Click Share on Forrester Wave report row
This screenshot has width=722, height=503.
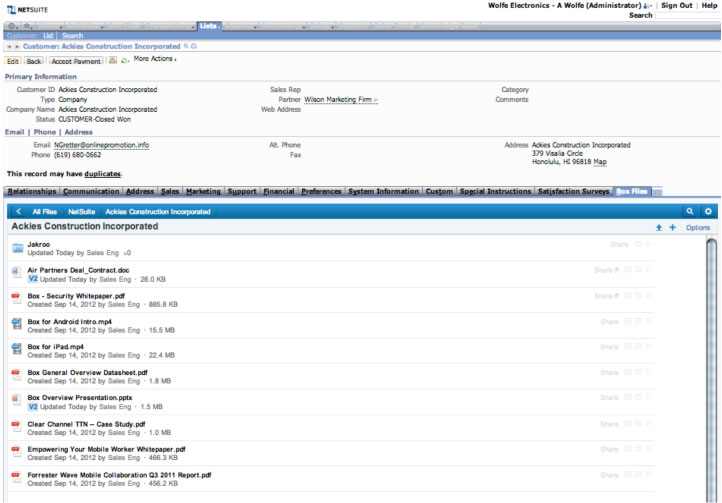tap(609, 475)
